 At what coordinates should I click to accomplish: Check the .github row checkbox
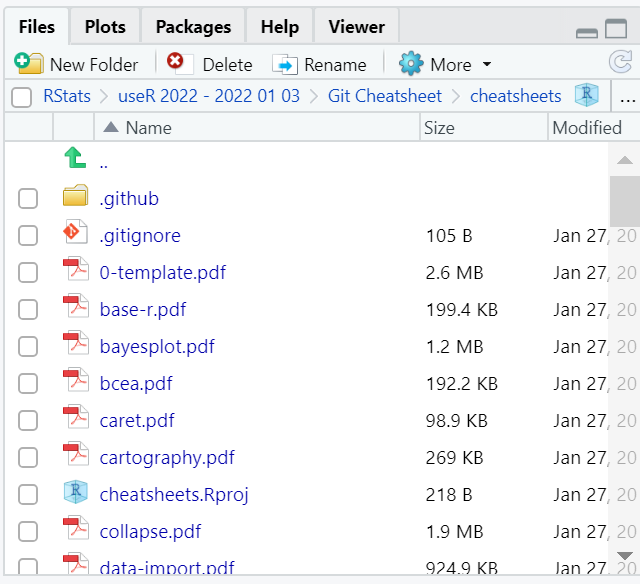click(x=28, y=199)
